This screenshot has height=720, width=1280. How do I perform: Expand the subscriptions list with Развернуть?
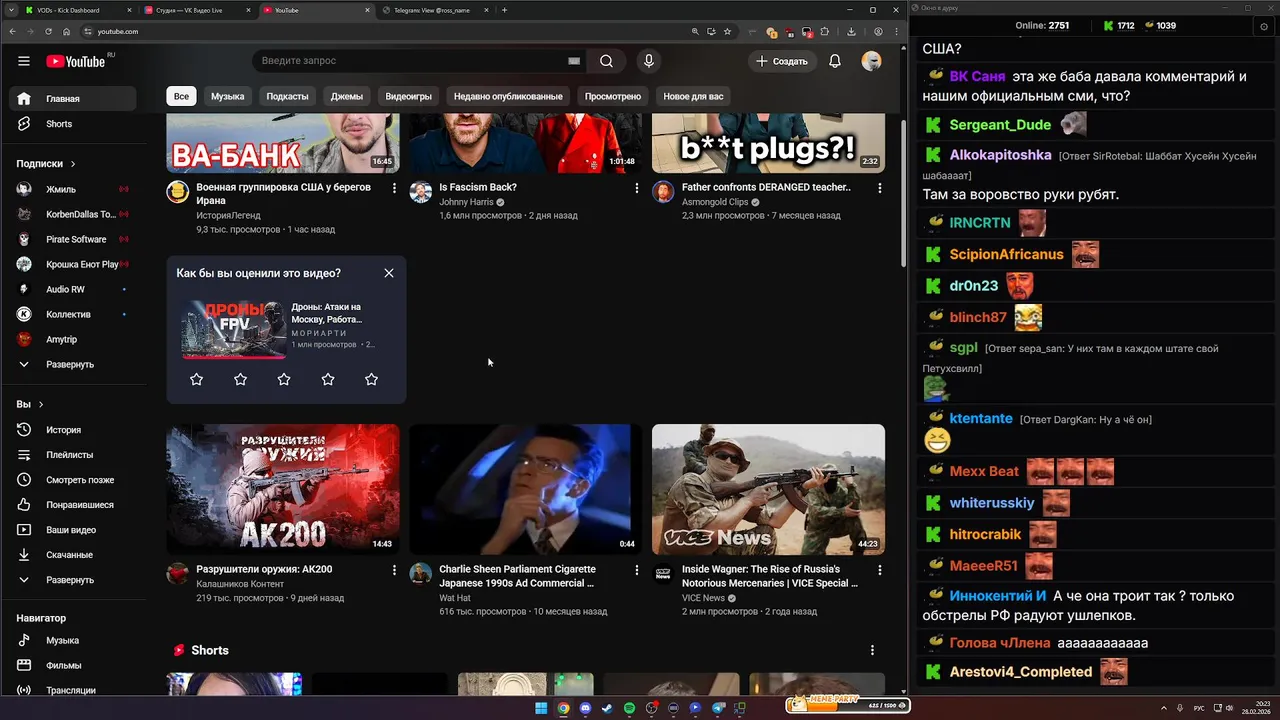73,365
